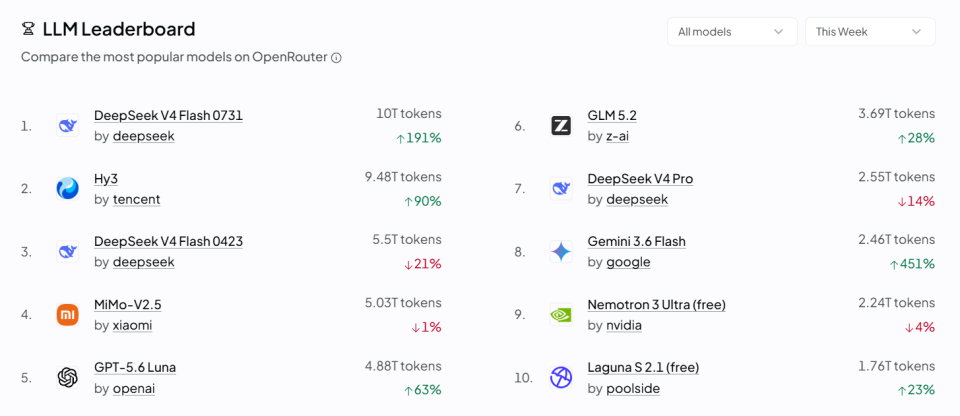Visit the tencent provider link
The height and width of the screenshot is (416, 960).
[137, 199]
